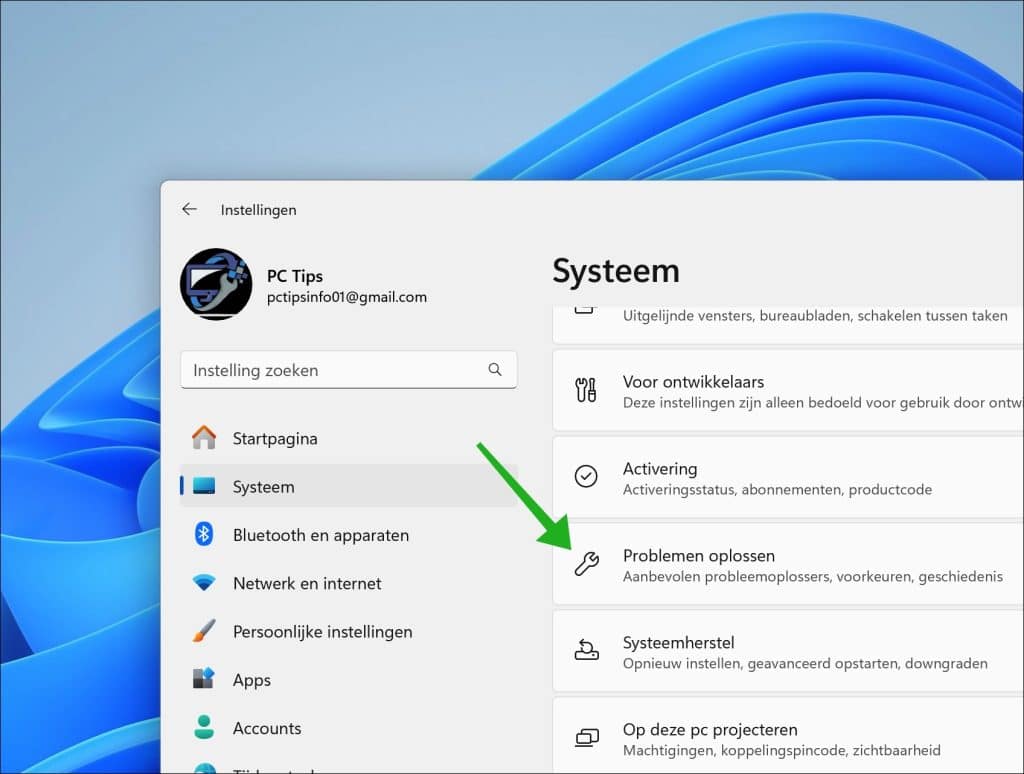Click the Startpagina house icon
The width and height of the screenshot is (1024, 774).
coord(204,438)
